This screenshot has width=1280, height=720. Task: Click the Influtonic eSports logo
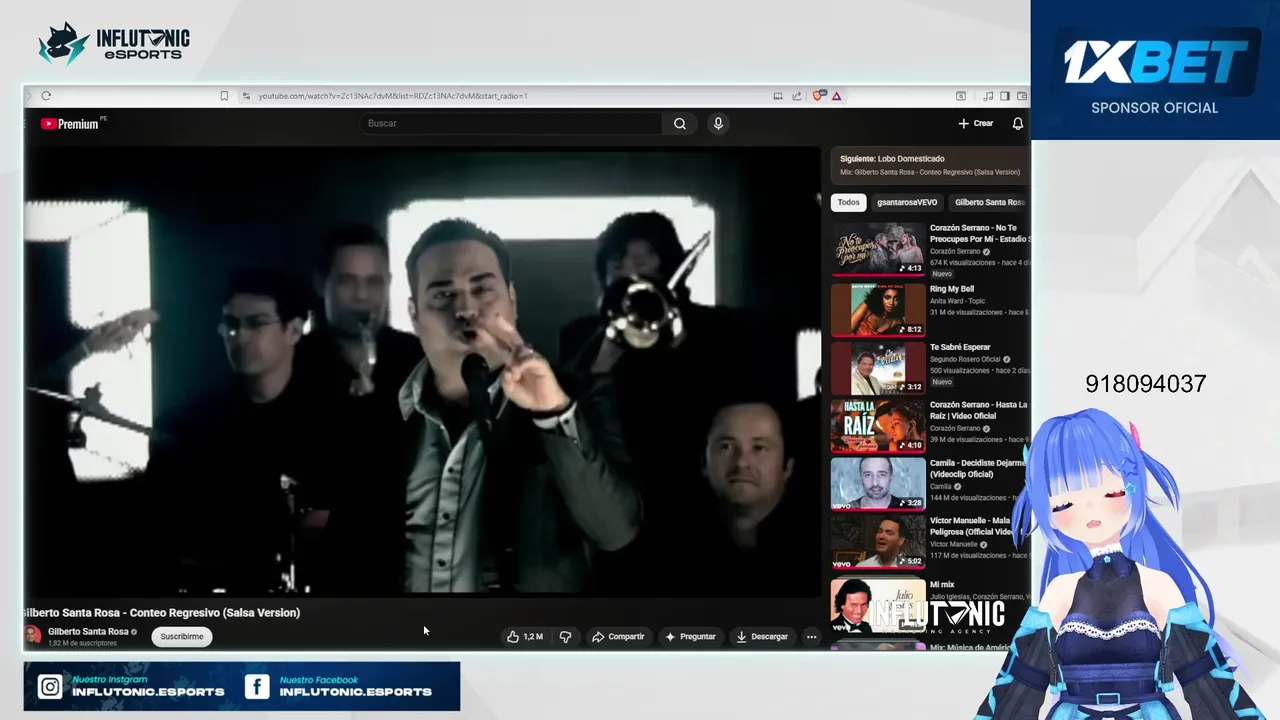113,43
